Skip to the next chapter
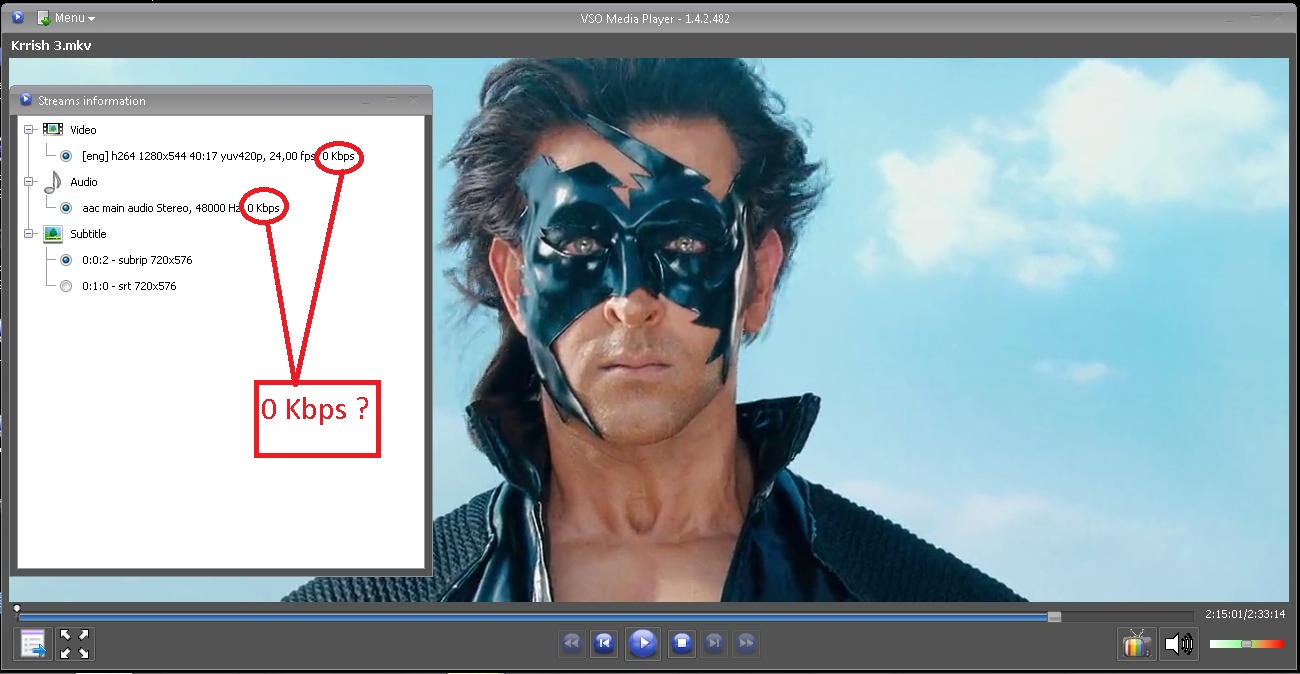 click(x=714, y=643)
